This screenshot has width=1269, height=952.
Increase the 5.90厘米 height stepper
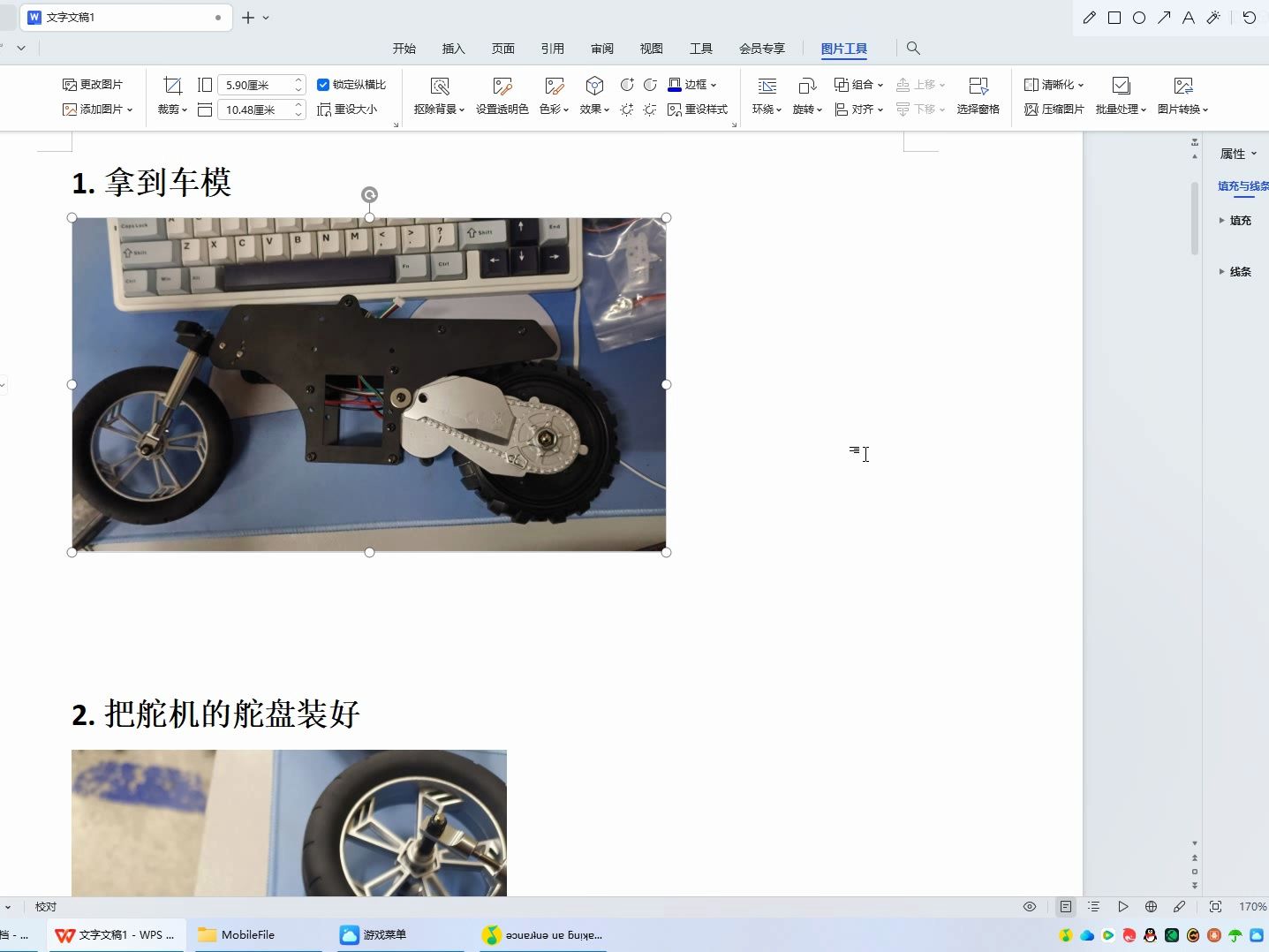tap(298, 80)
